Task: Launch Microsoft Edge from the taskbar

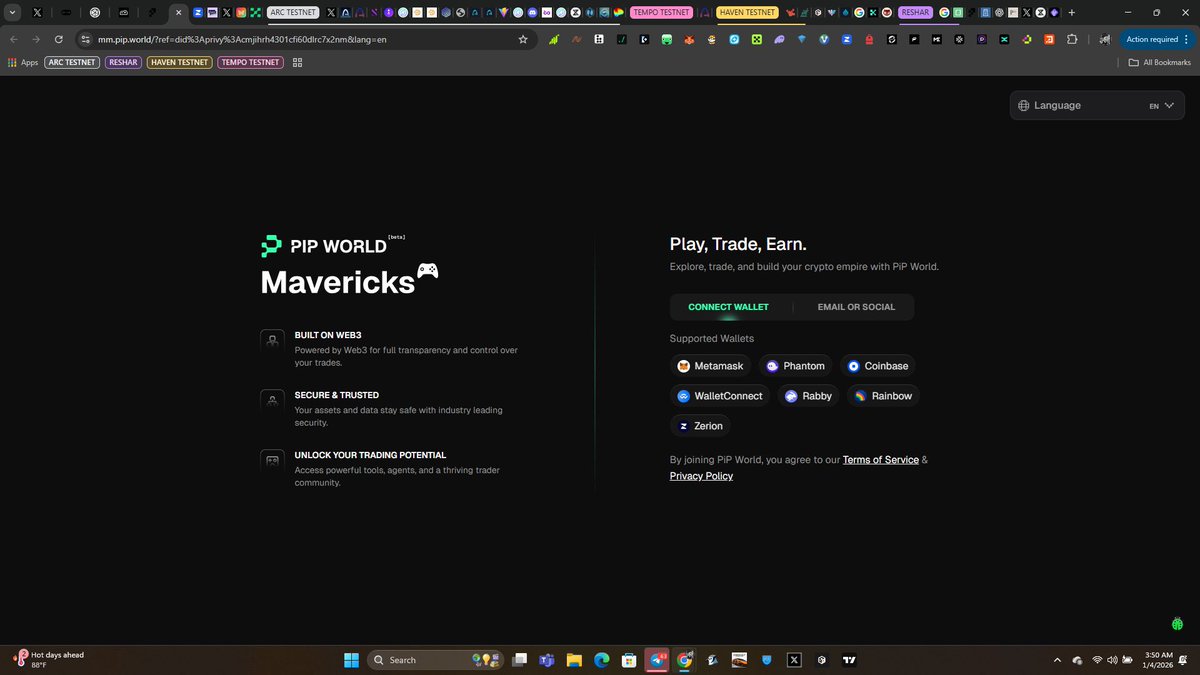Action: click(602, 660)
